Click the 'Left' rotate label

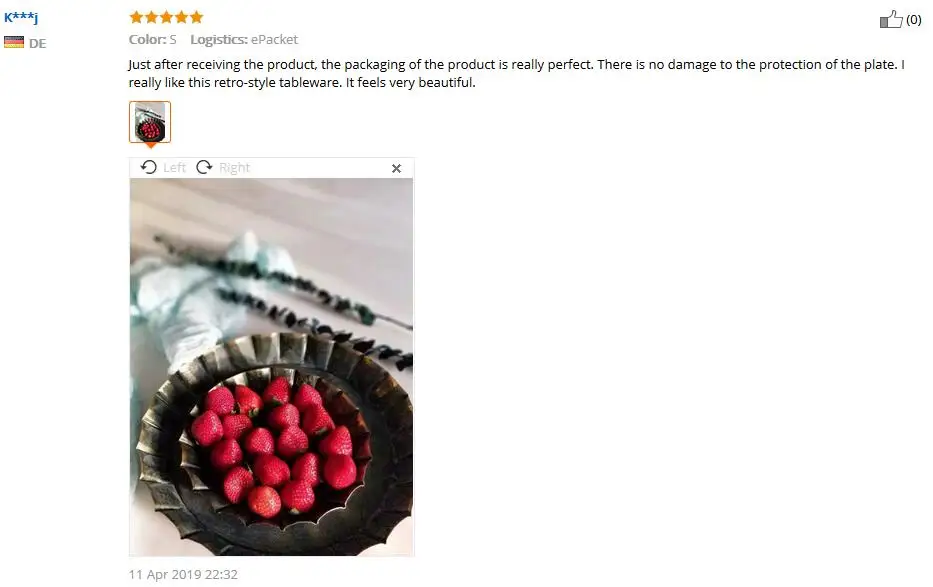(174, 168)
